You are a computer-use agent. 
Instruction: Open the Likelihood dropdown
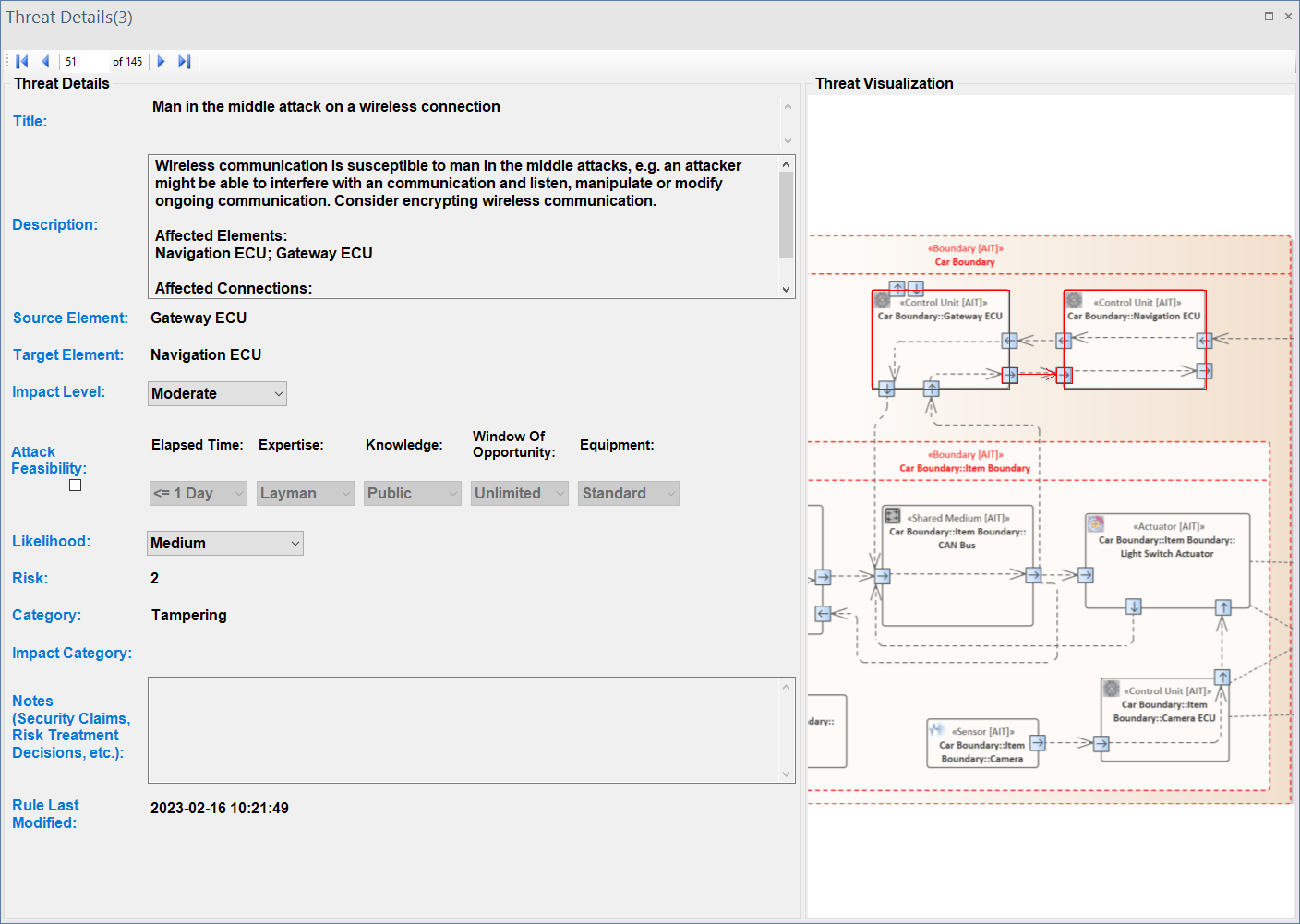224,544
